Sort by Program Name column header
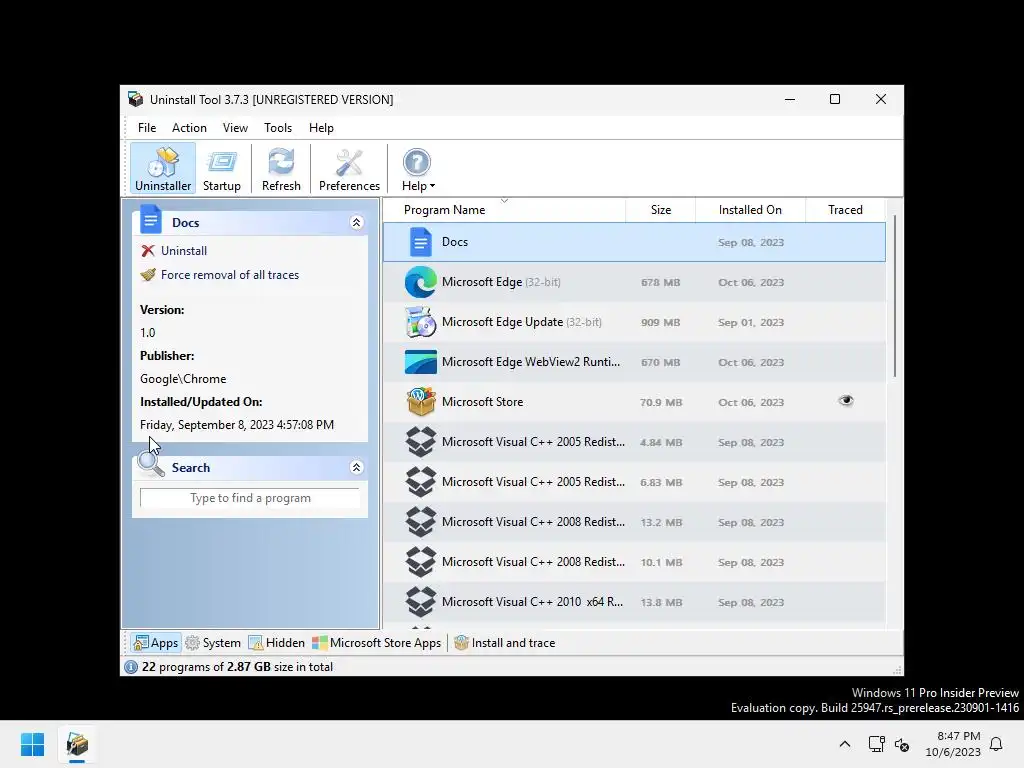This screenshot has width=1024, height=768. click(x=504, y=210)
